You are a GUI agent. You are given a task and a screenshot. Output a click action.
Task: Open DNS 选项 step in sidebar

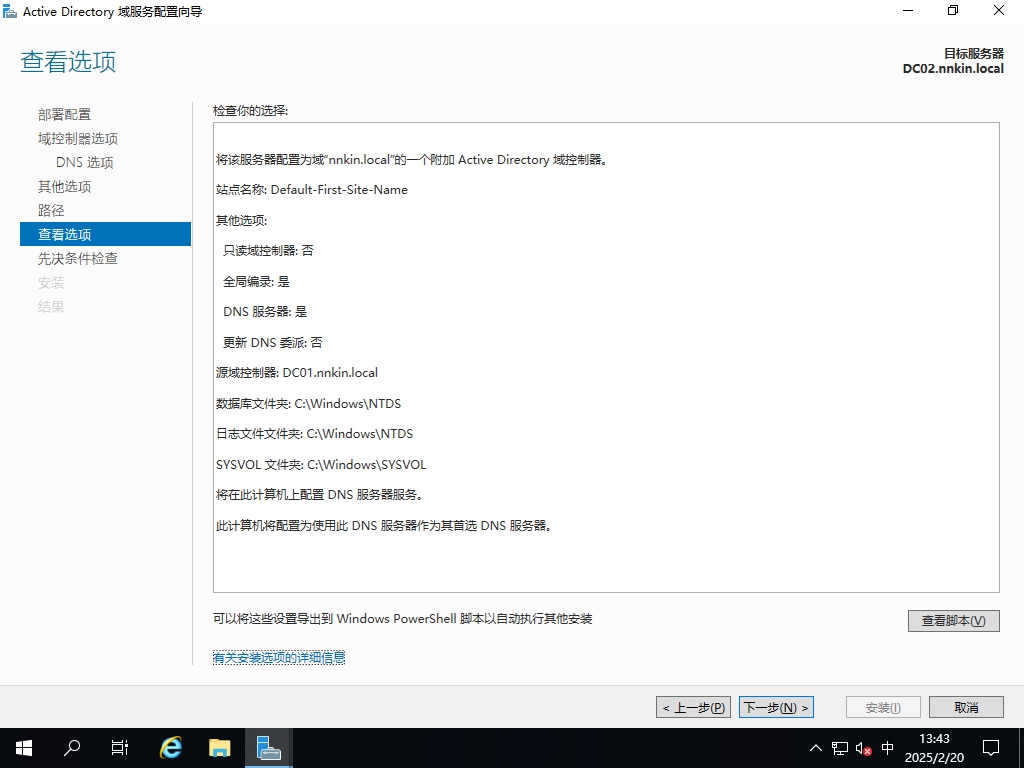(x=85, y=162)
